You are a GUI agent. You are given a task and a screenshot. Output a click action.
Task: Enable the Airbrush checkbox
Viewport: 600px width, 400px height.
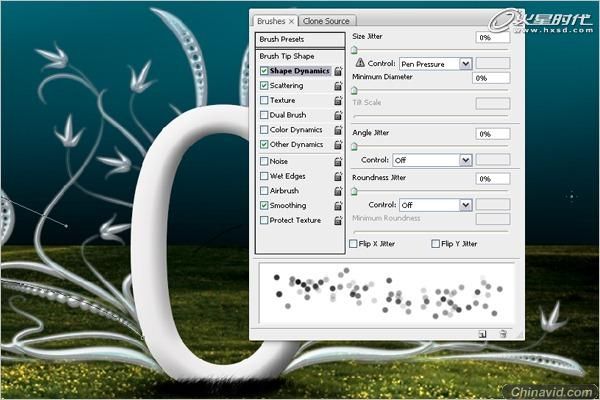pyautogui.click(x=264, y=191)
